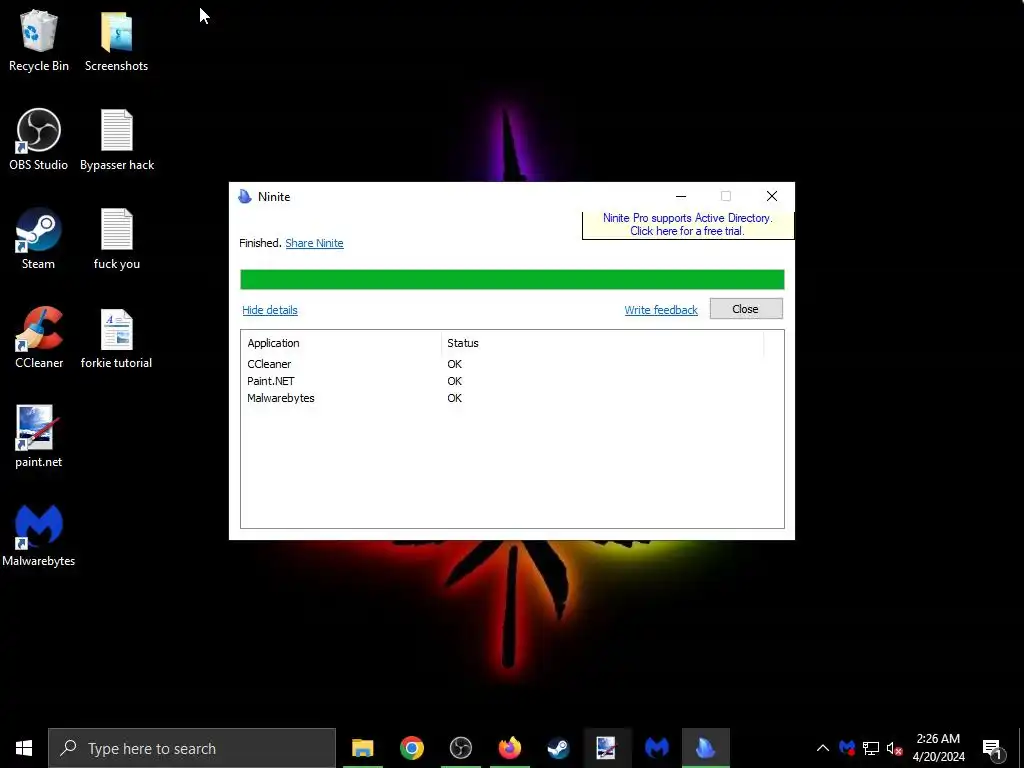Switch to OBS Studio in taskbar
This screenshot has width=1024, height=768.
460,748
